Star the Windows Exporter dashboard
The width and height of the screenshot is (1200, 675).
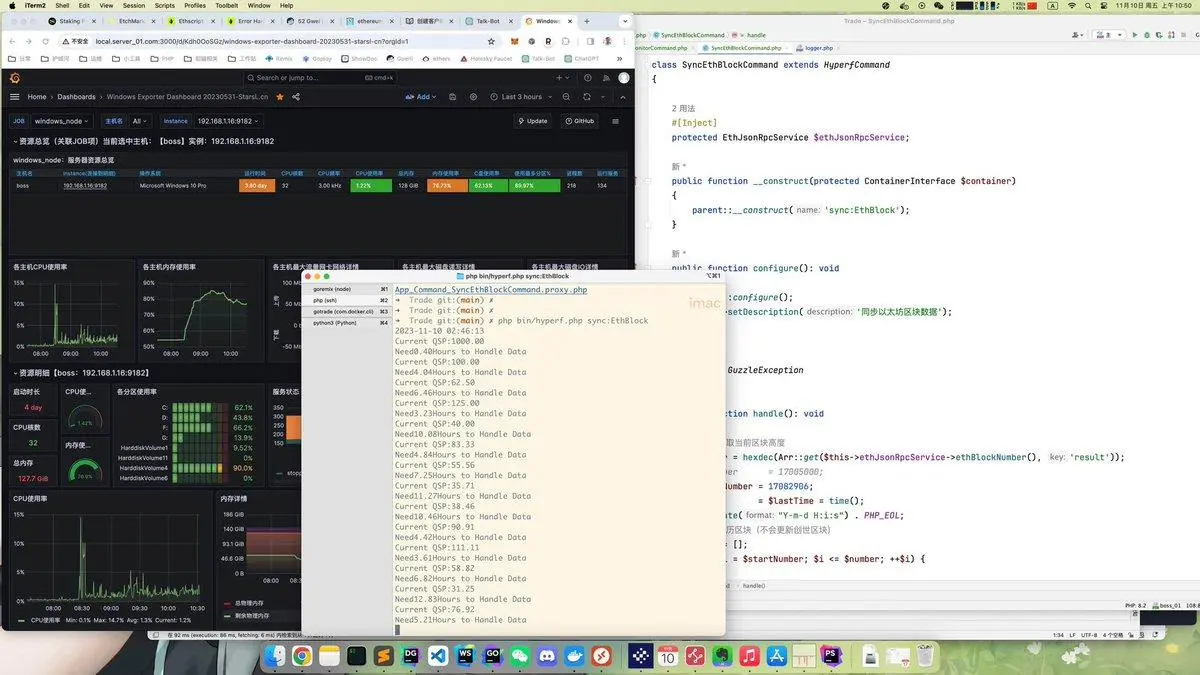click(x=280, y=97)
